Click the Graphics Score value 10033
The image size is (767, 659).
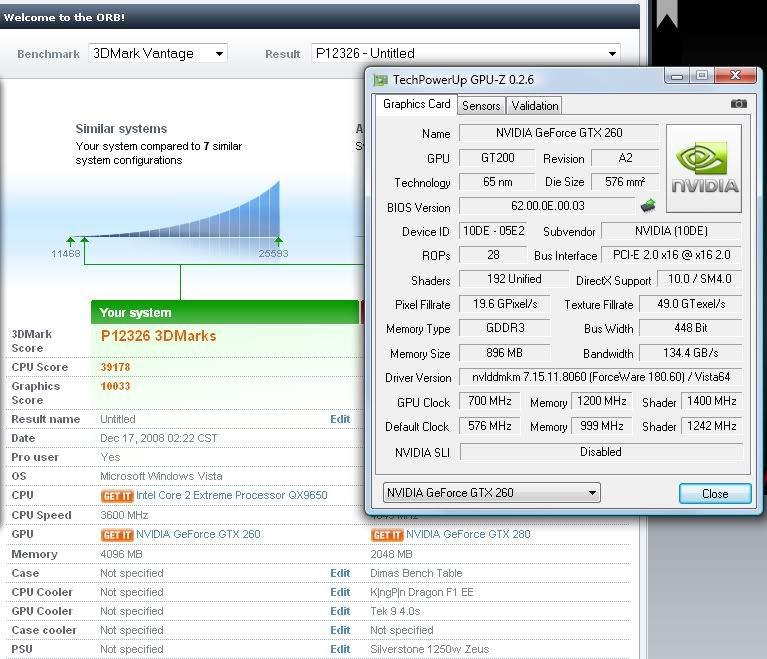115,386
